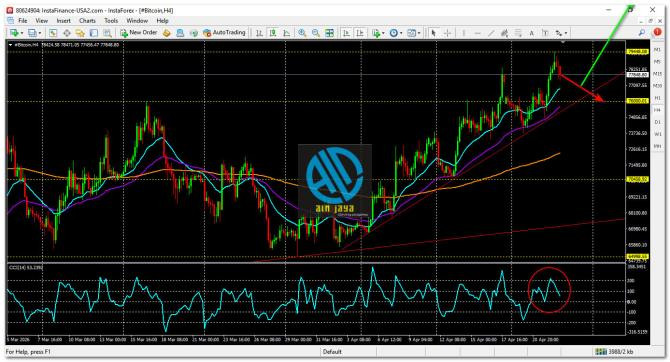Switch to H4 timeframe
The width and height of the screenshot is (670, 362).
click(x=657, y=110)
